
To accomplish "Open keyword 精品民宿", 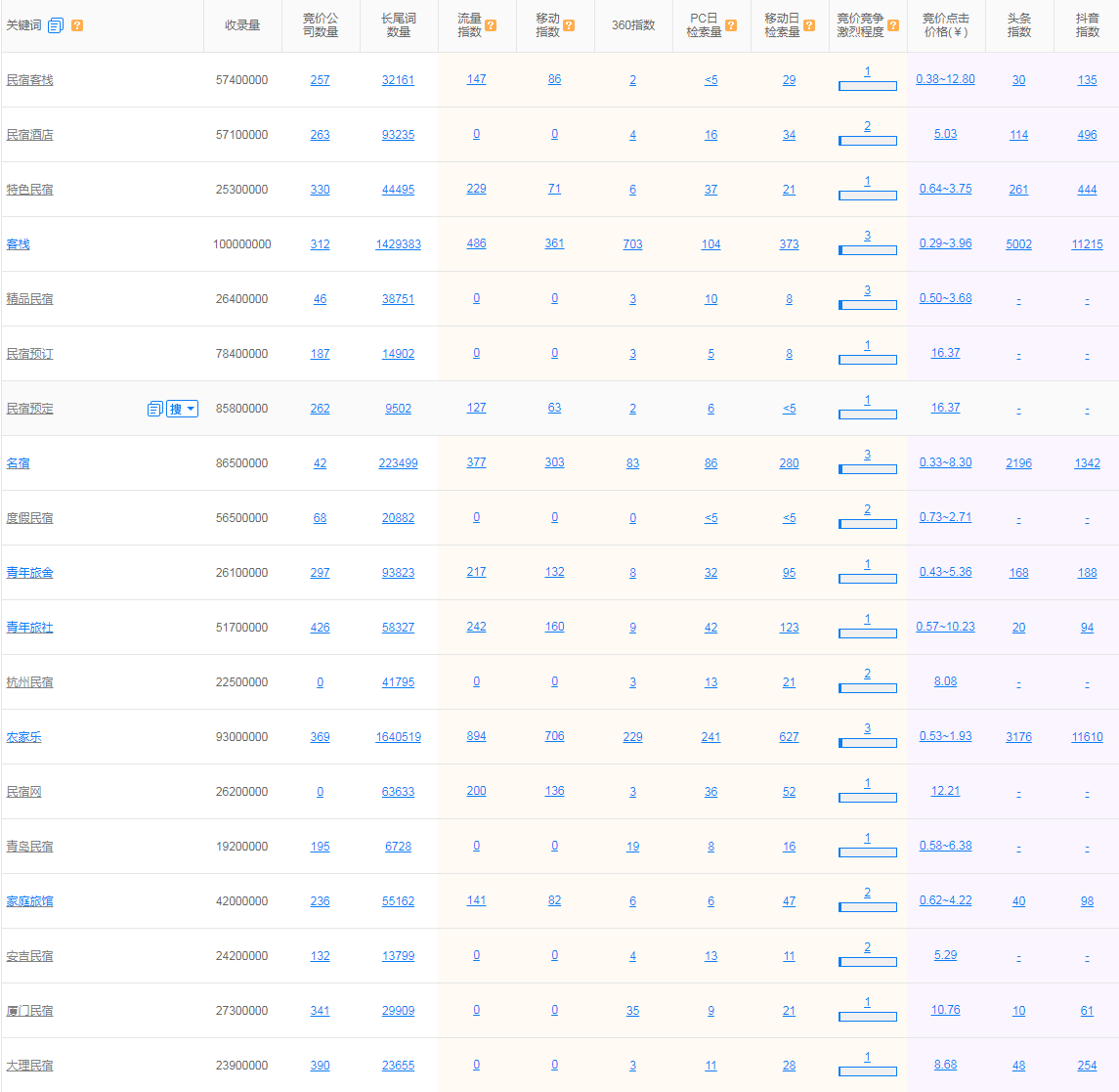I will click(30, 299).
